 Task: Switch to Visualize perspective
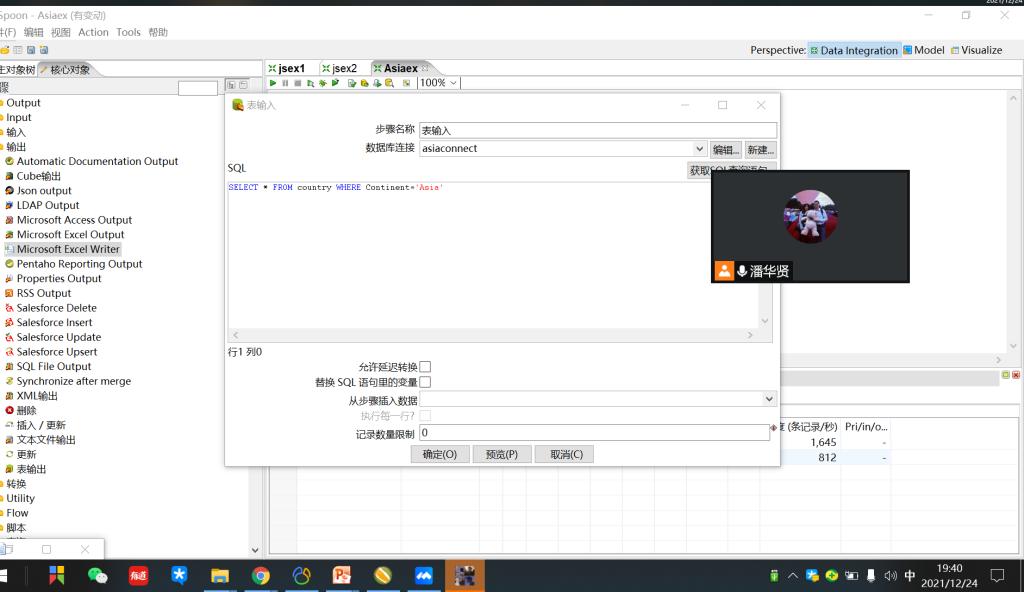point(976,50)
